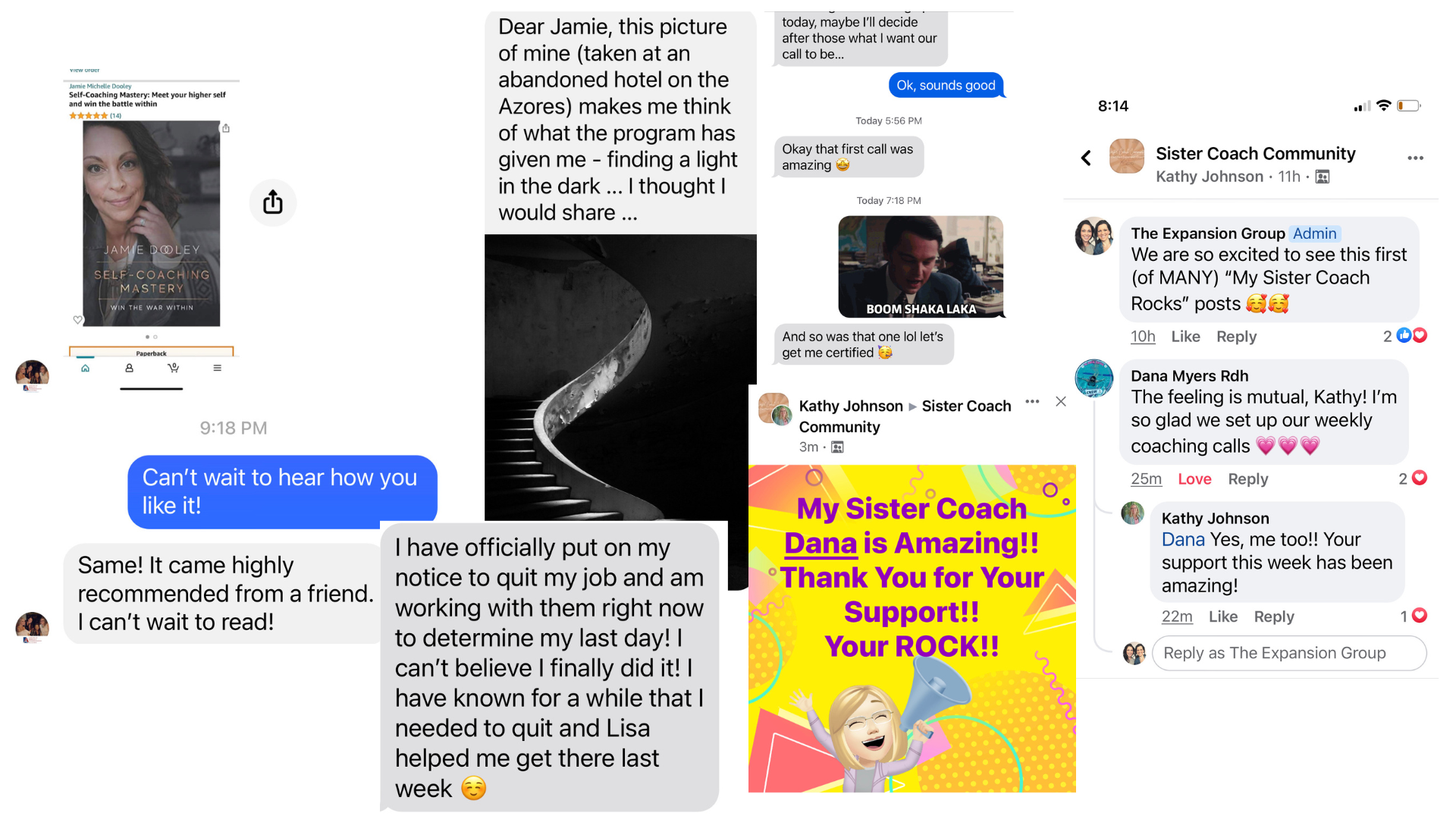Like The Expansion Group comment

[1185, 337]
